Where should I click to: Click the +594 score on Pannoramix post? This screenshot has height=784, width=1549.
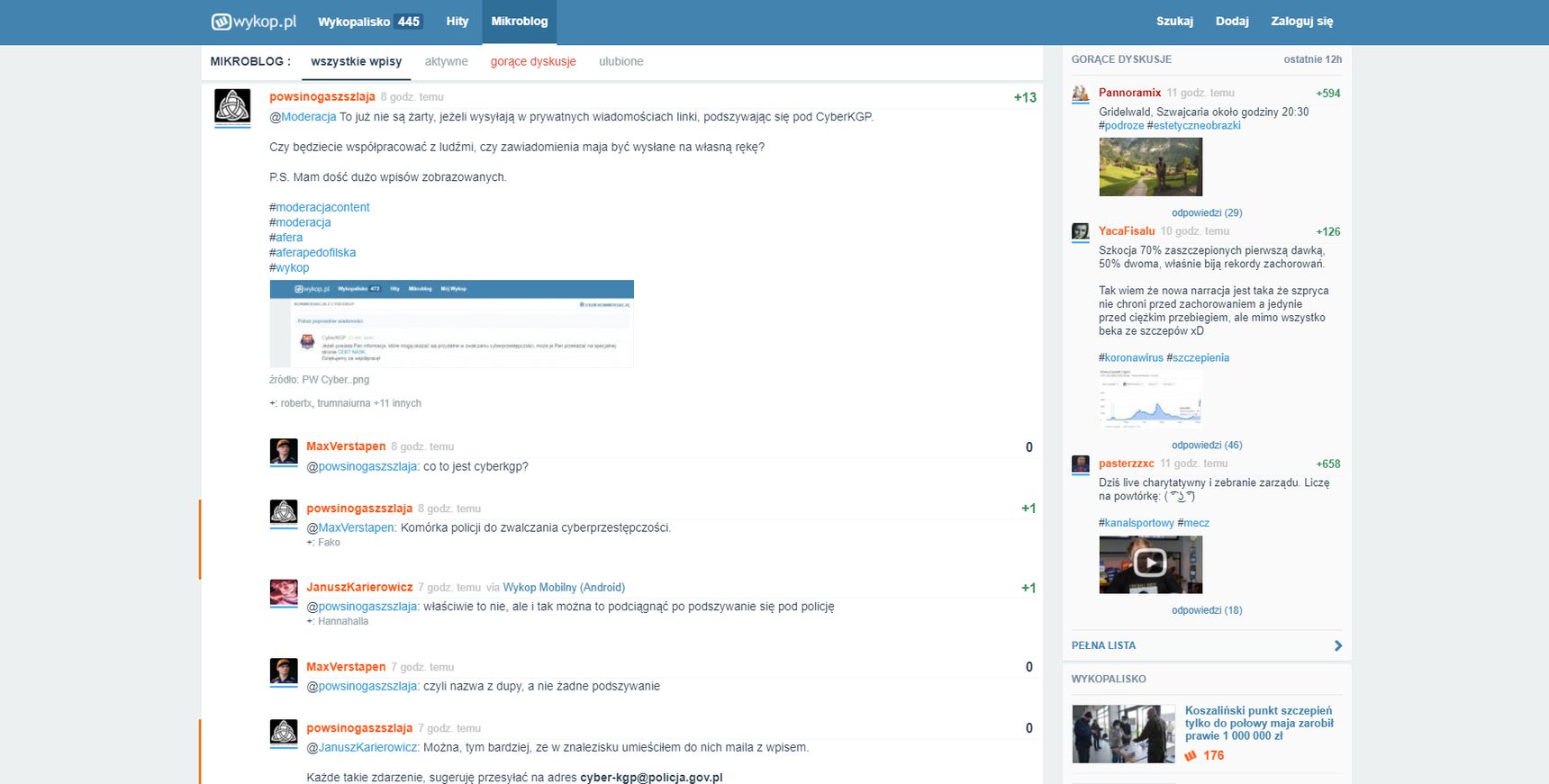pos(1328,94)
